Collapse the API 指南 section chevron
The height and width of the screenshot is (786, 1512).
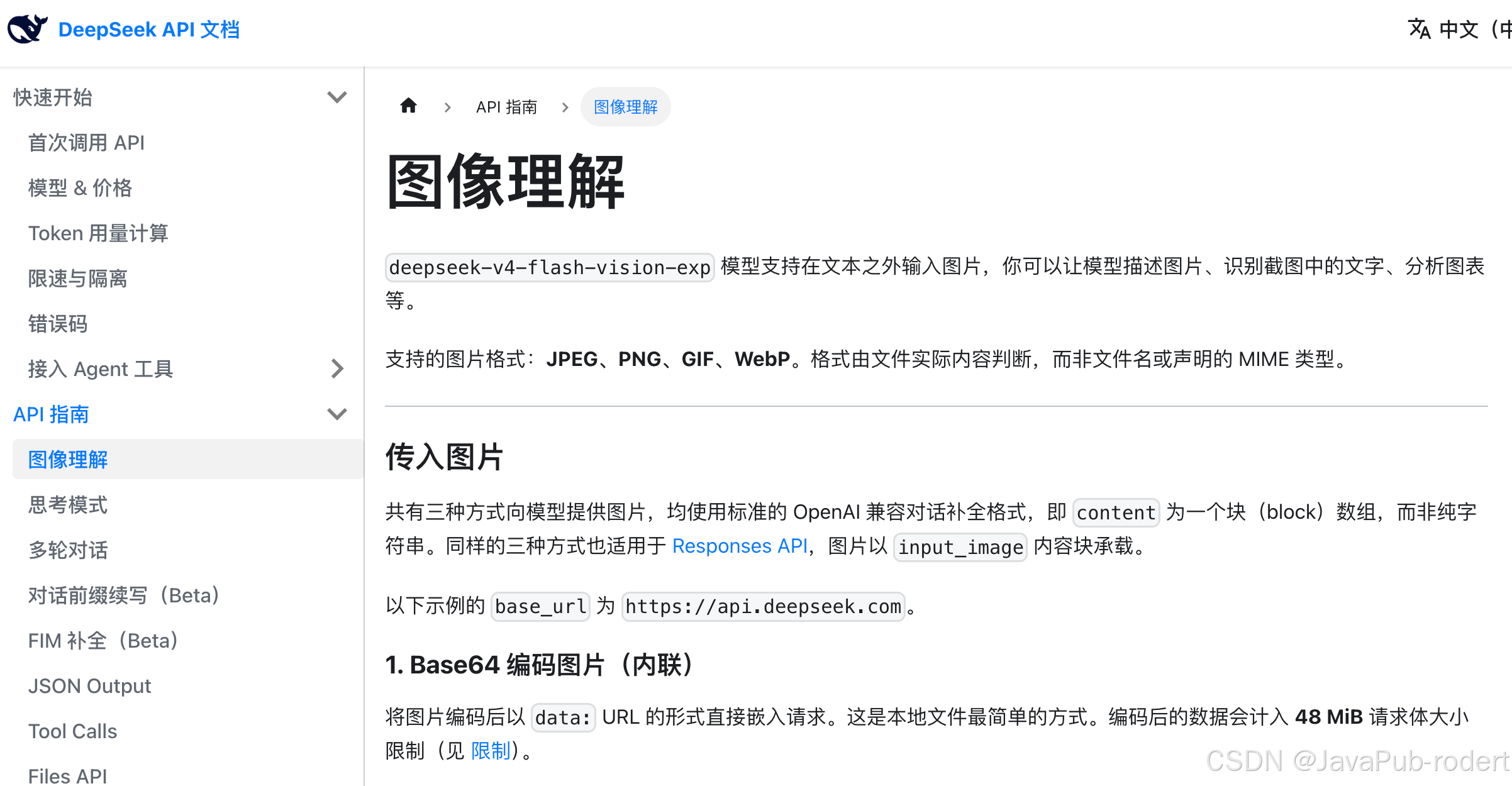coord(337,414)
